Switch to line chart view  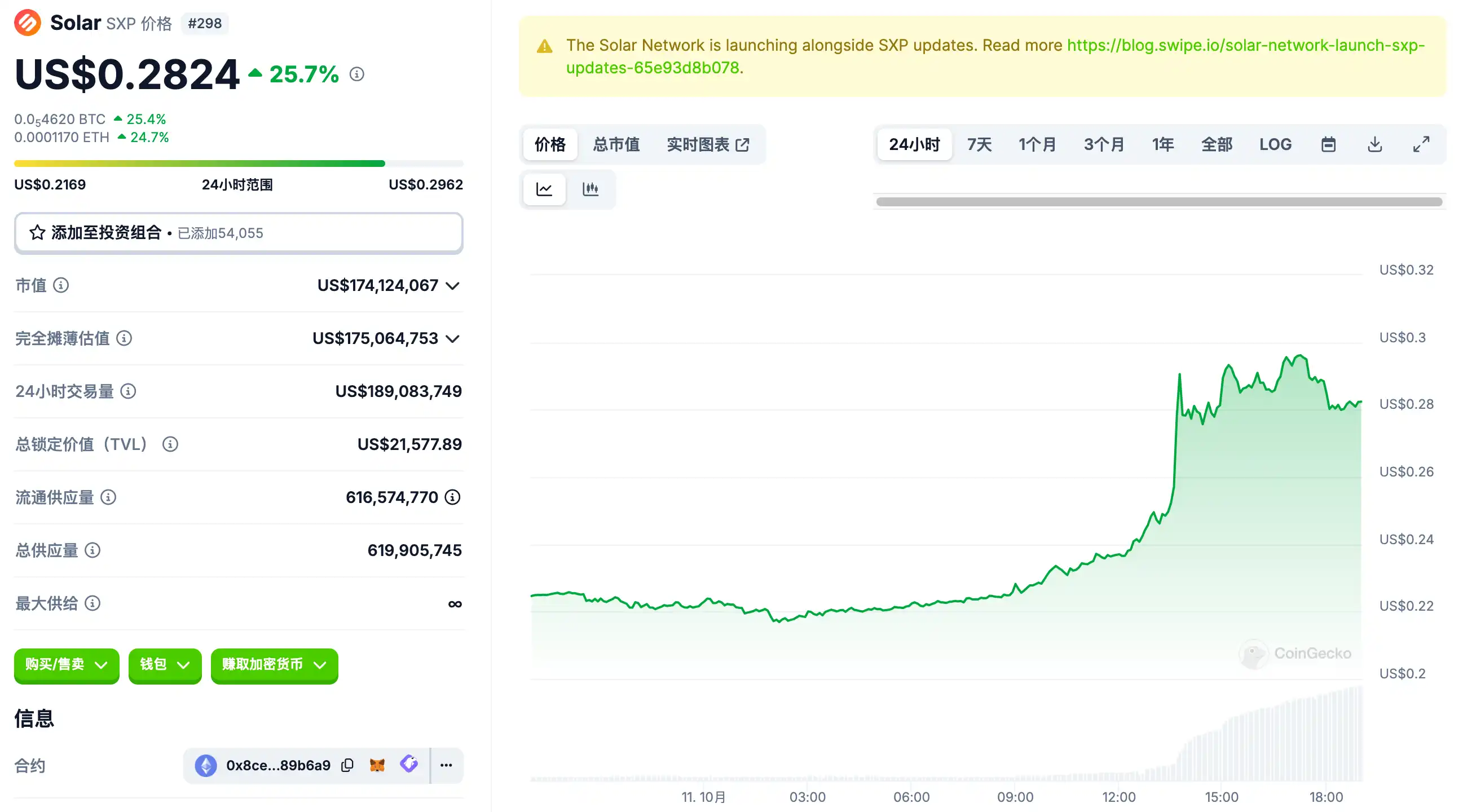tap(544, 189)
